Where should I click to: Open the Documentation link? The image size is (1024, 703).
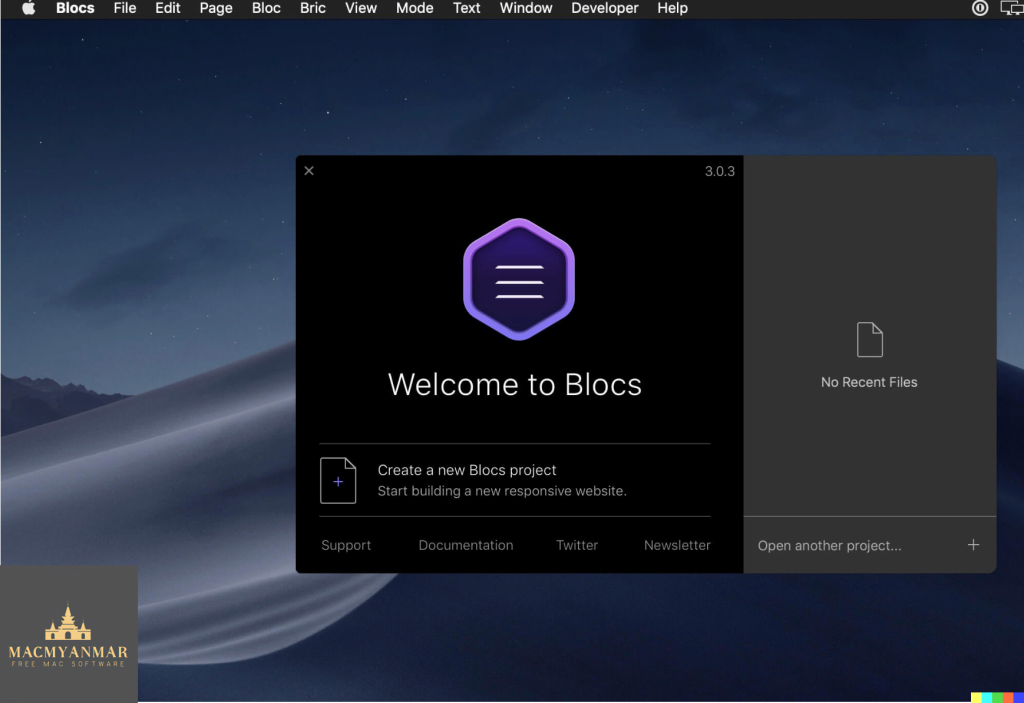pos(466,546)
